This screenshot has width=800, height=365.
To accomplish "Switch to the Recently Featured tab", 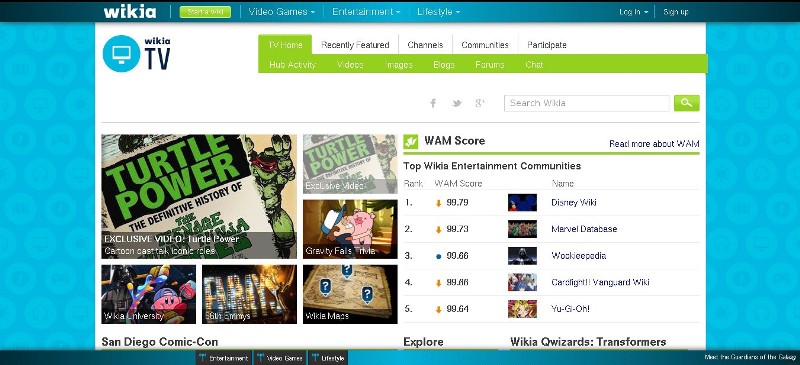I will [355, 45].
